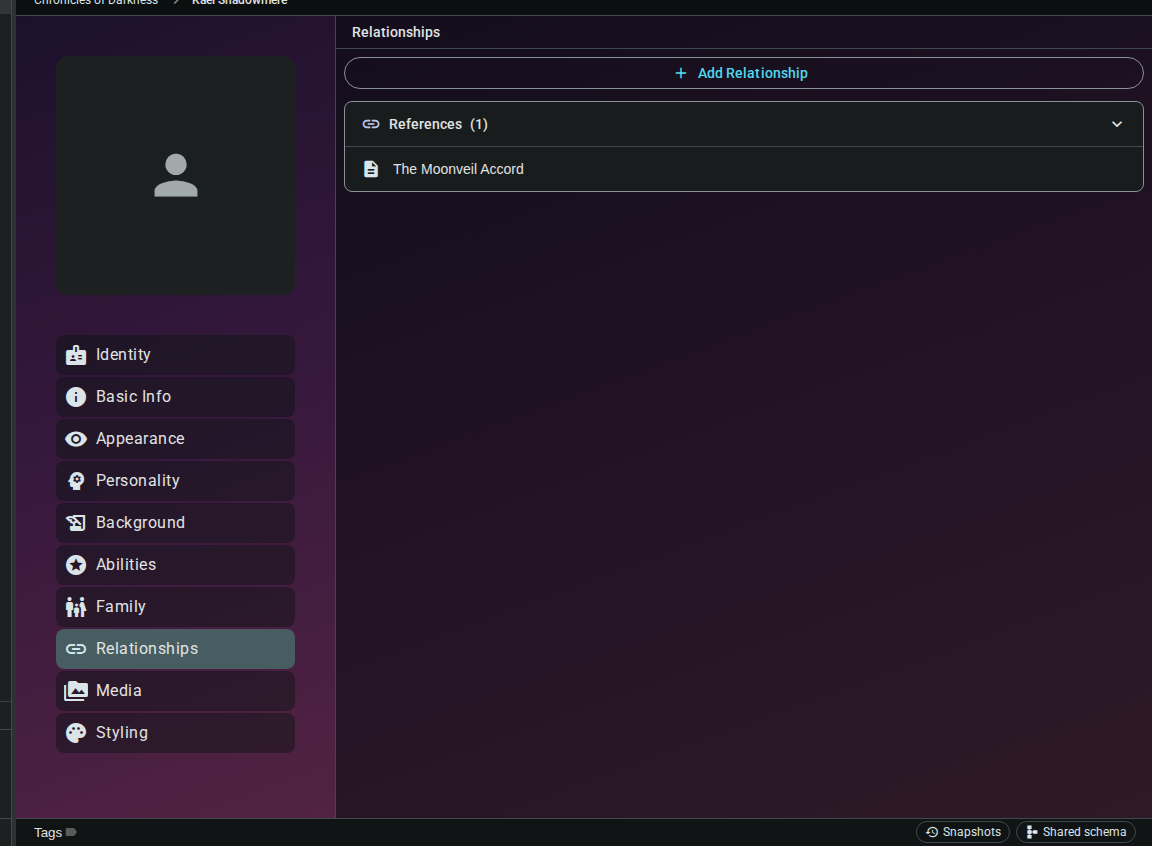Switch to the Basic Info section
Image resolution: width=1152 pixels, height=846 pixels.
pos(176,397)
